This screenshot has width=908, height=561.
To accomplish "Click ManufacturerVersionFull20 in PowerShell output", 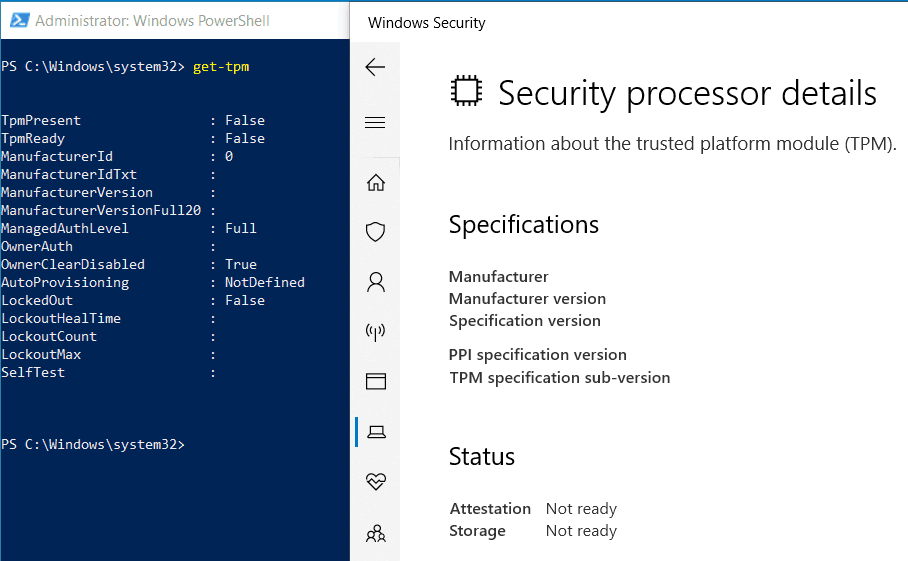I will 101,210.
